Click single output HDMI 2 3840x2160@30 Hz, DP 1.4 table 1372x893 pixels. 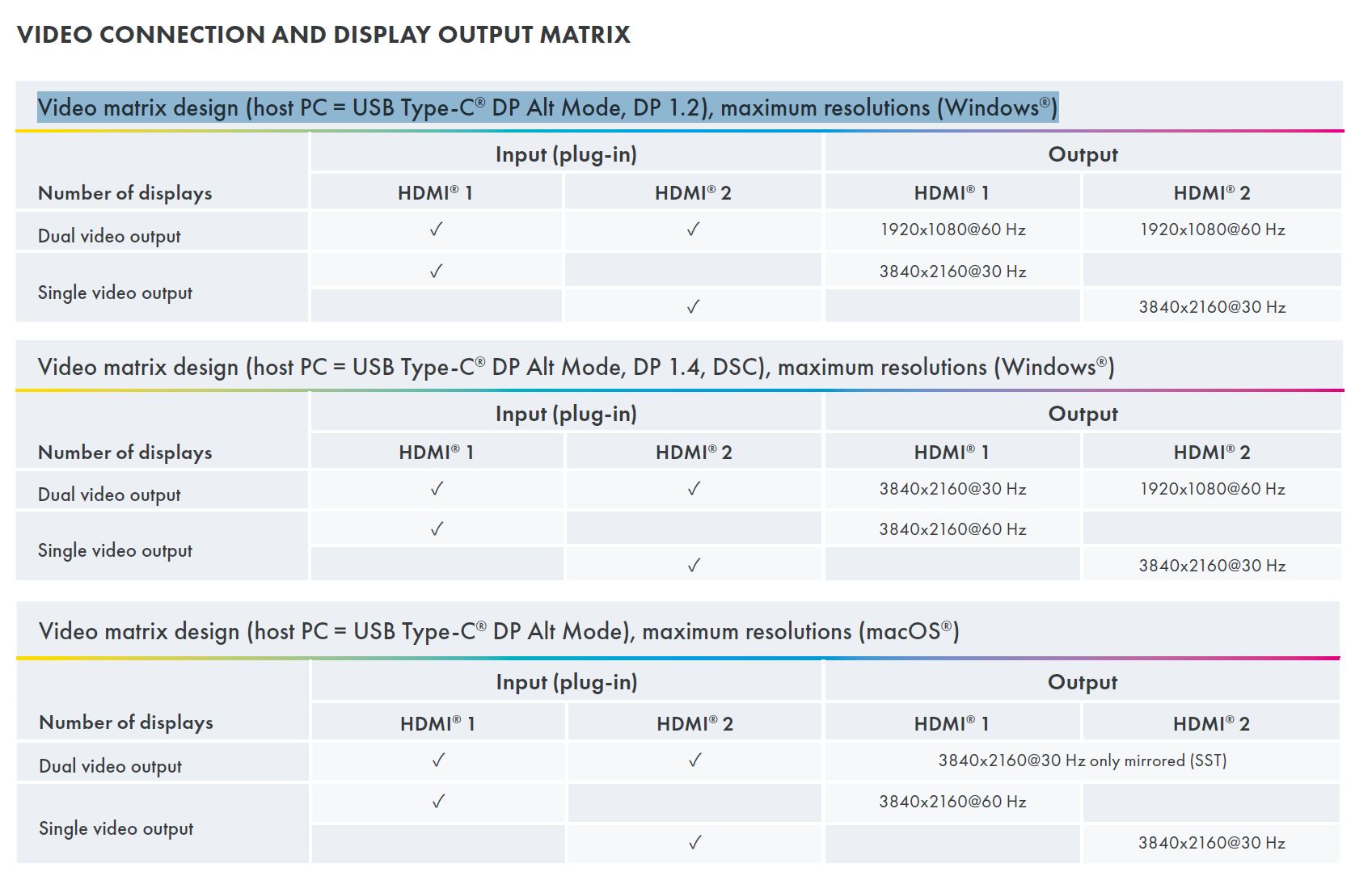click(1212, 566)
